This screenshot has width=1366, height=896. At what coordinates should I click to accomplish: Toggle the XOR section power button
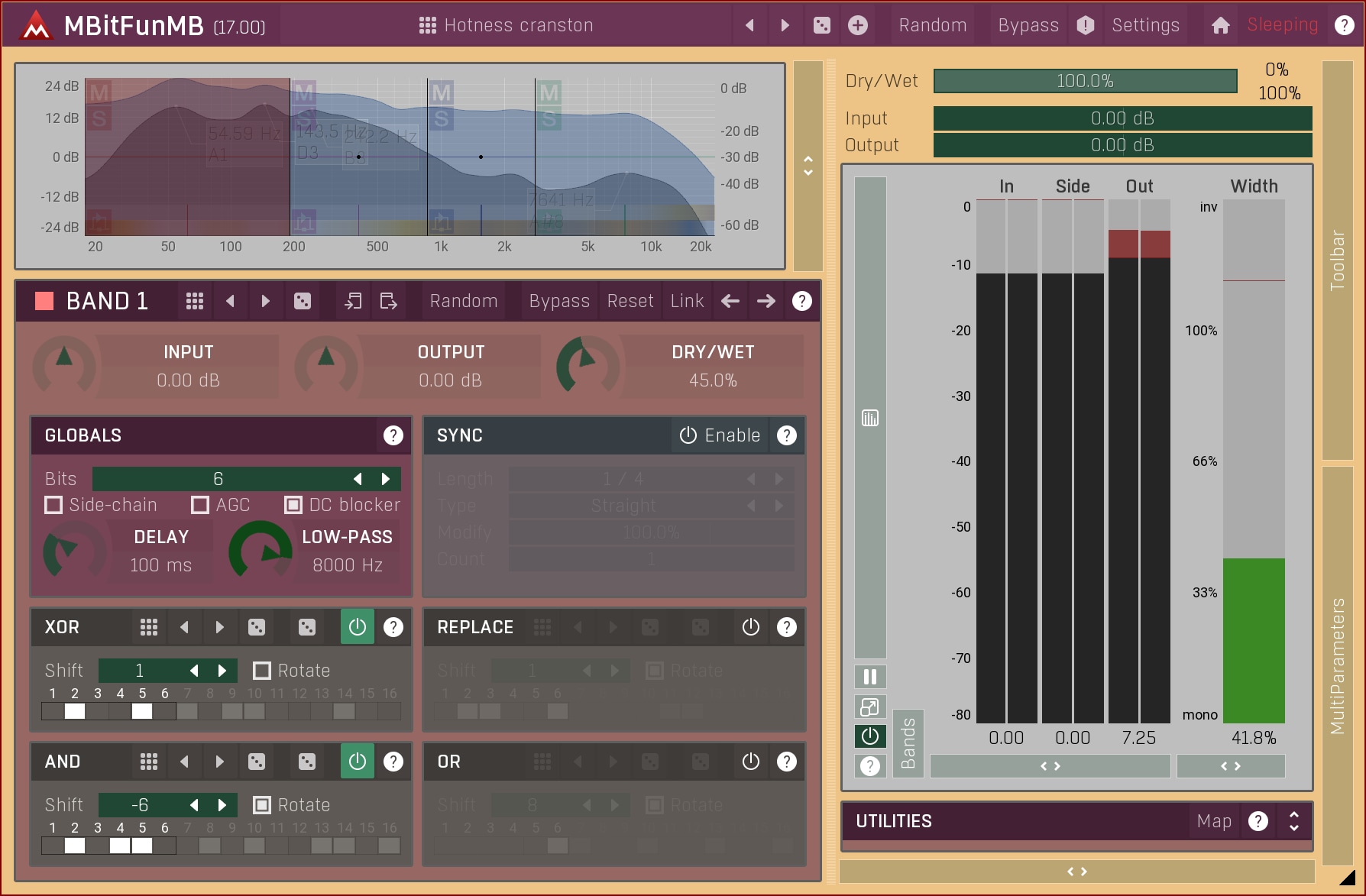pos(357,627)
